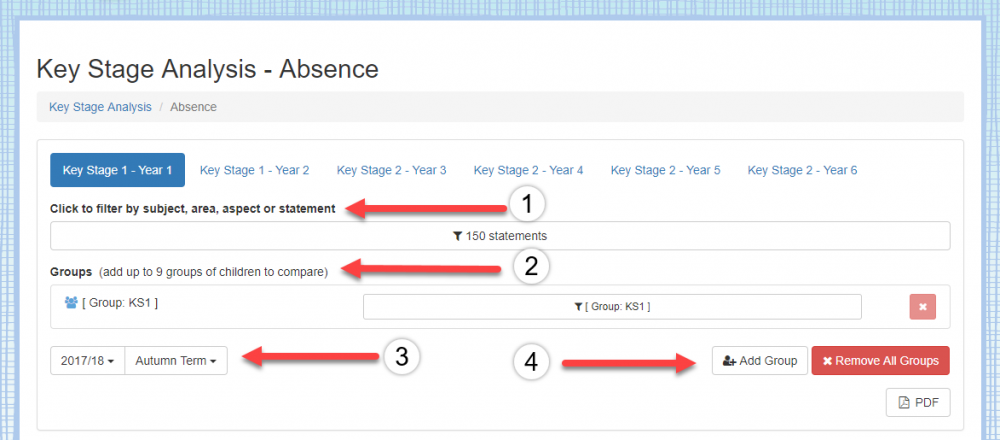The width and height of the screenshot is (1000, 440).
Task: Click the filter icon on 150 statements bar
Action: click(x=458, y=237)
